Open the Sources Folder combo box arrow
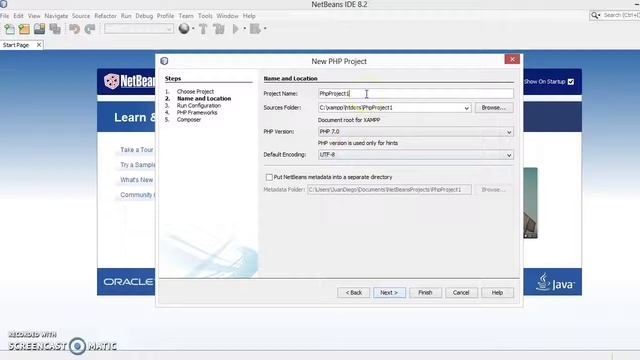Viewport: 640px width, 360px height. click(467, 108)
